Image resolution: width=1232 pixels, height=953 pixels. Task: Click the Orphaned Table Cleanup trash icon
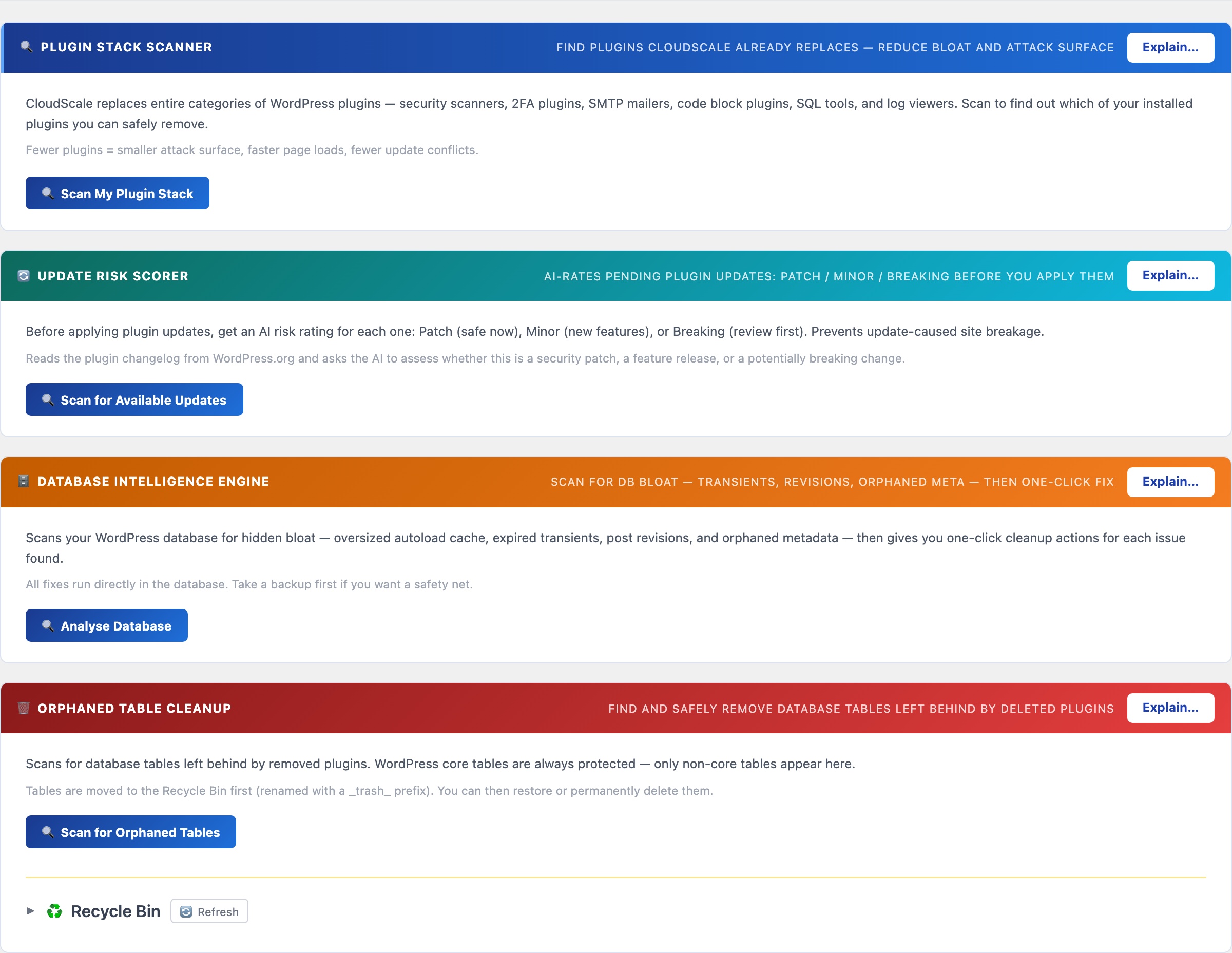24,708
